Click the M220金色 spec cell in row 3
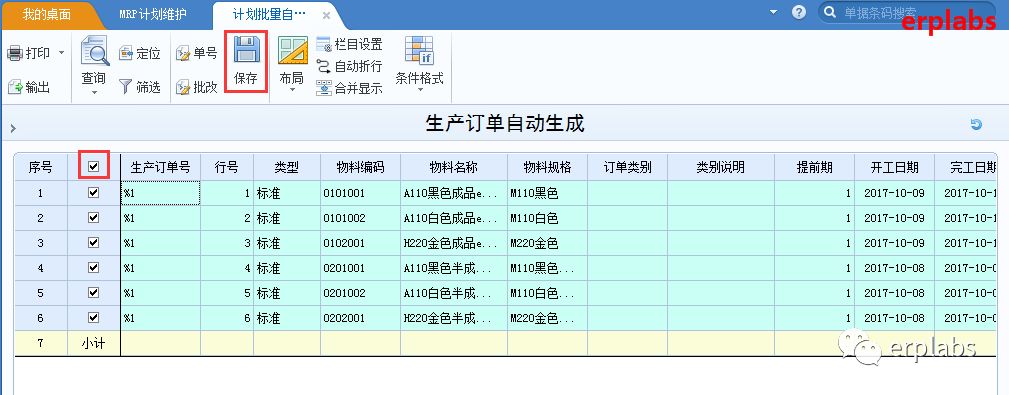This screenshot has width=1009, height=395. pos(548,243)
